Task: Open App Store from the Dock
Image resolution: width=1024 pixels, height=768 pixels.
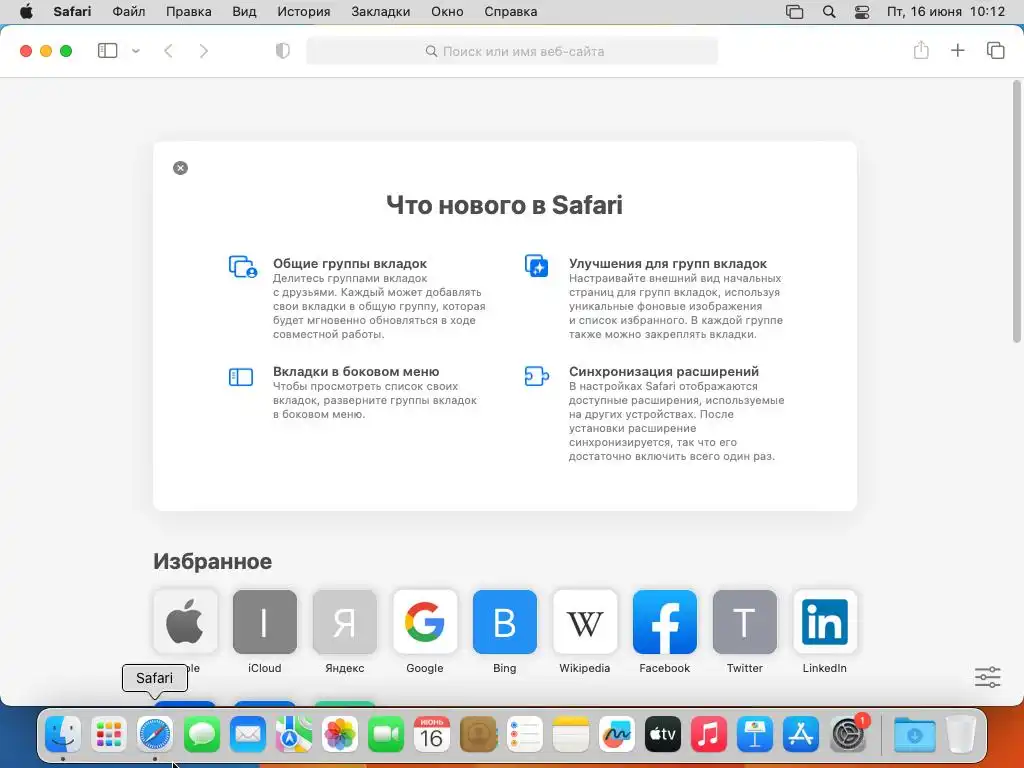Action: pyautogui.click(x=801, y=735)
